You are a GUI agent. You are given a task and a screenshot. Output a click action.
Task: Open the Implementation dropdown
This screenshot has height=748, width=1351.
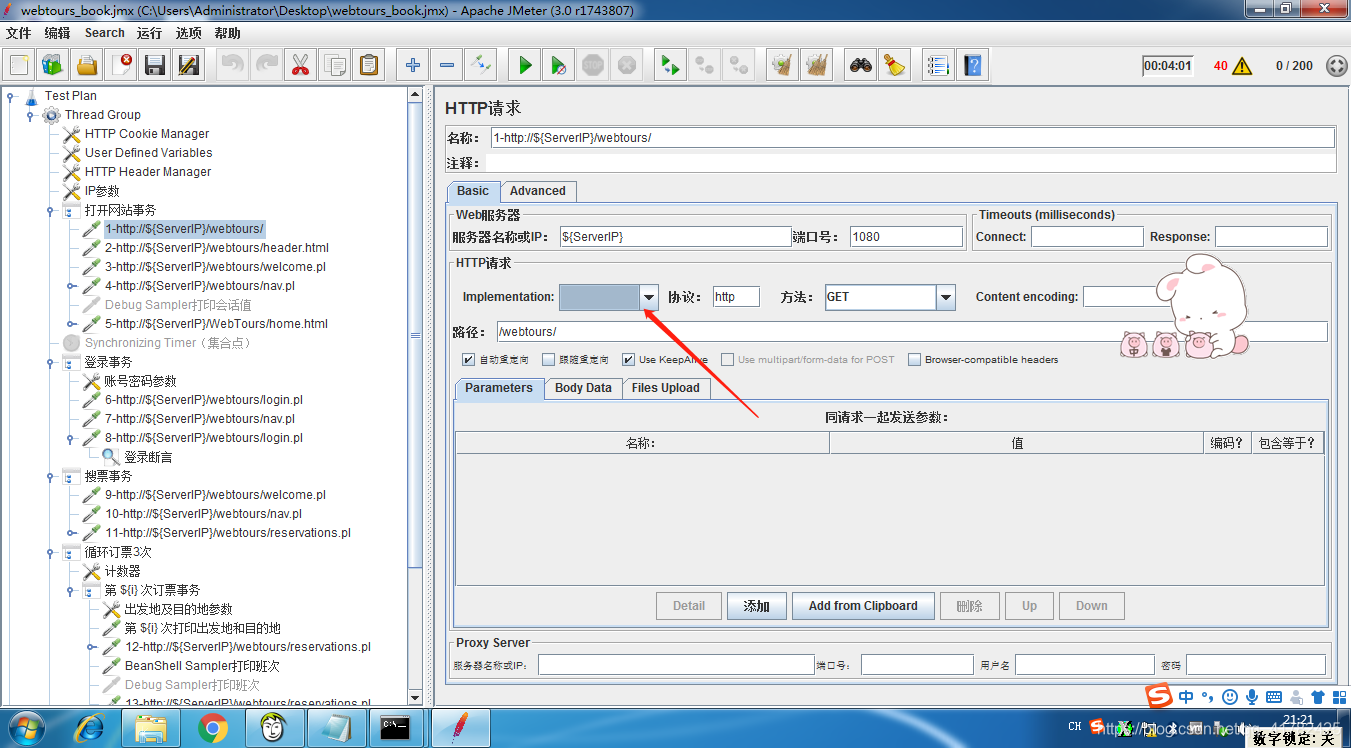pyautogui.click(x=648, y=297)
